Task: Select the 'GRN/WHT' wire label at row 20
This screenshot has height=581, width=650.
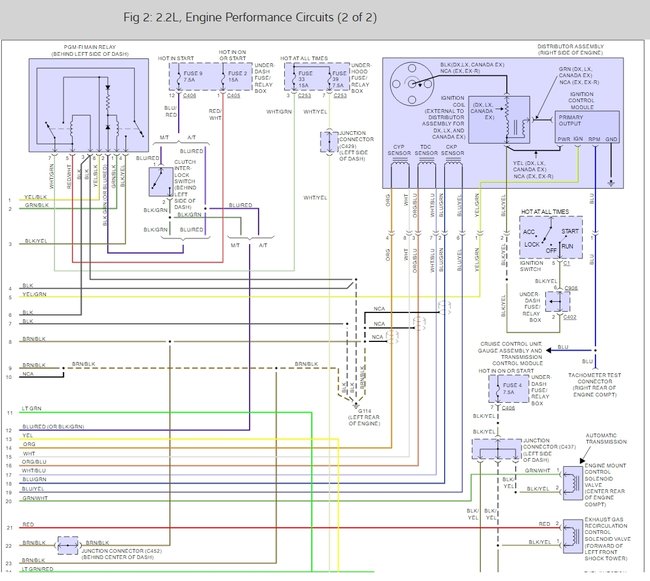Action: (x=35, y=498)
